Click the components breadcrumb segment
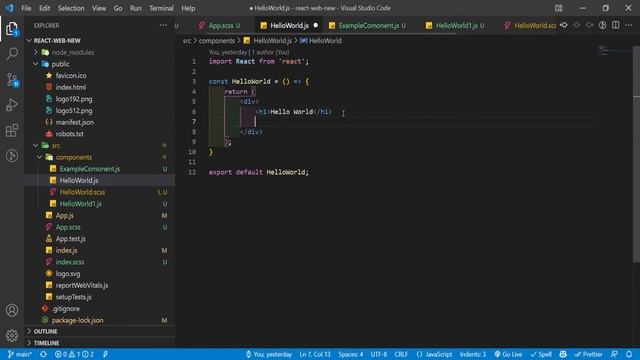 [x=217, y=41]
